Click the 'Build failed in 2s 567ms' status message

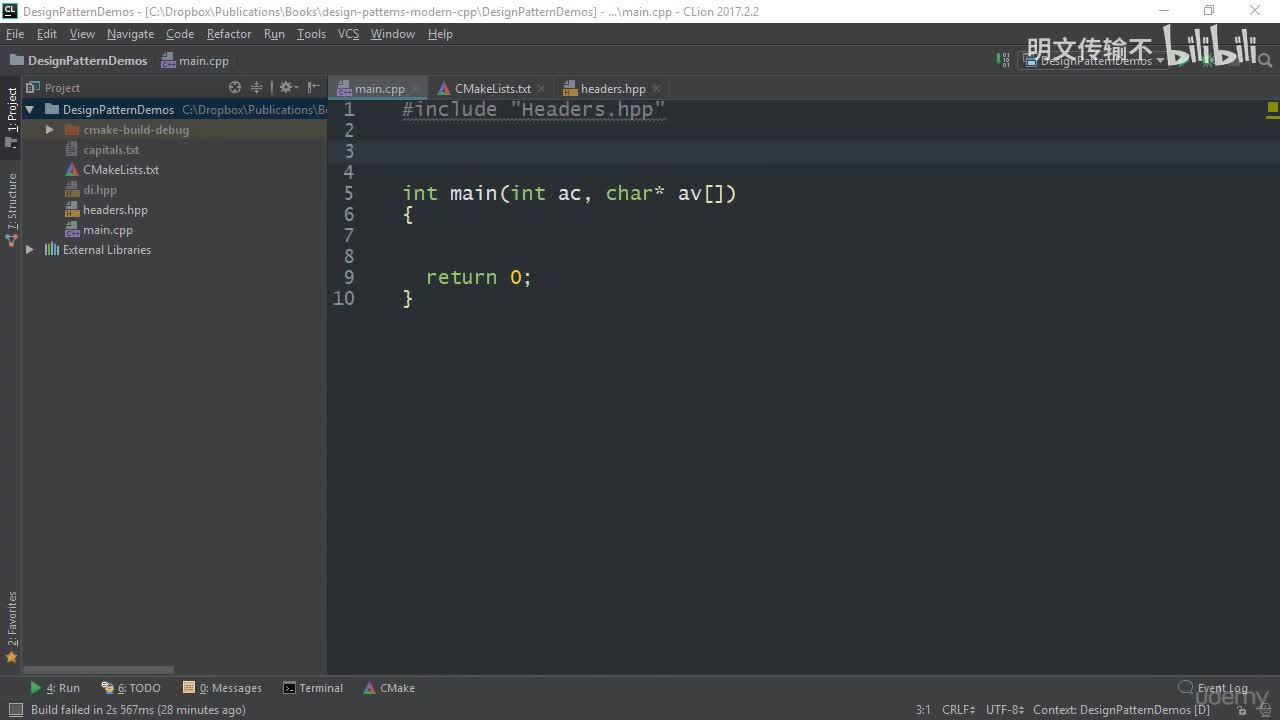[x=138, y=710]
